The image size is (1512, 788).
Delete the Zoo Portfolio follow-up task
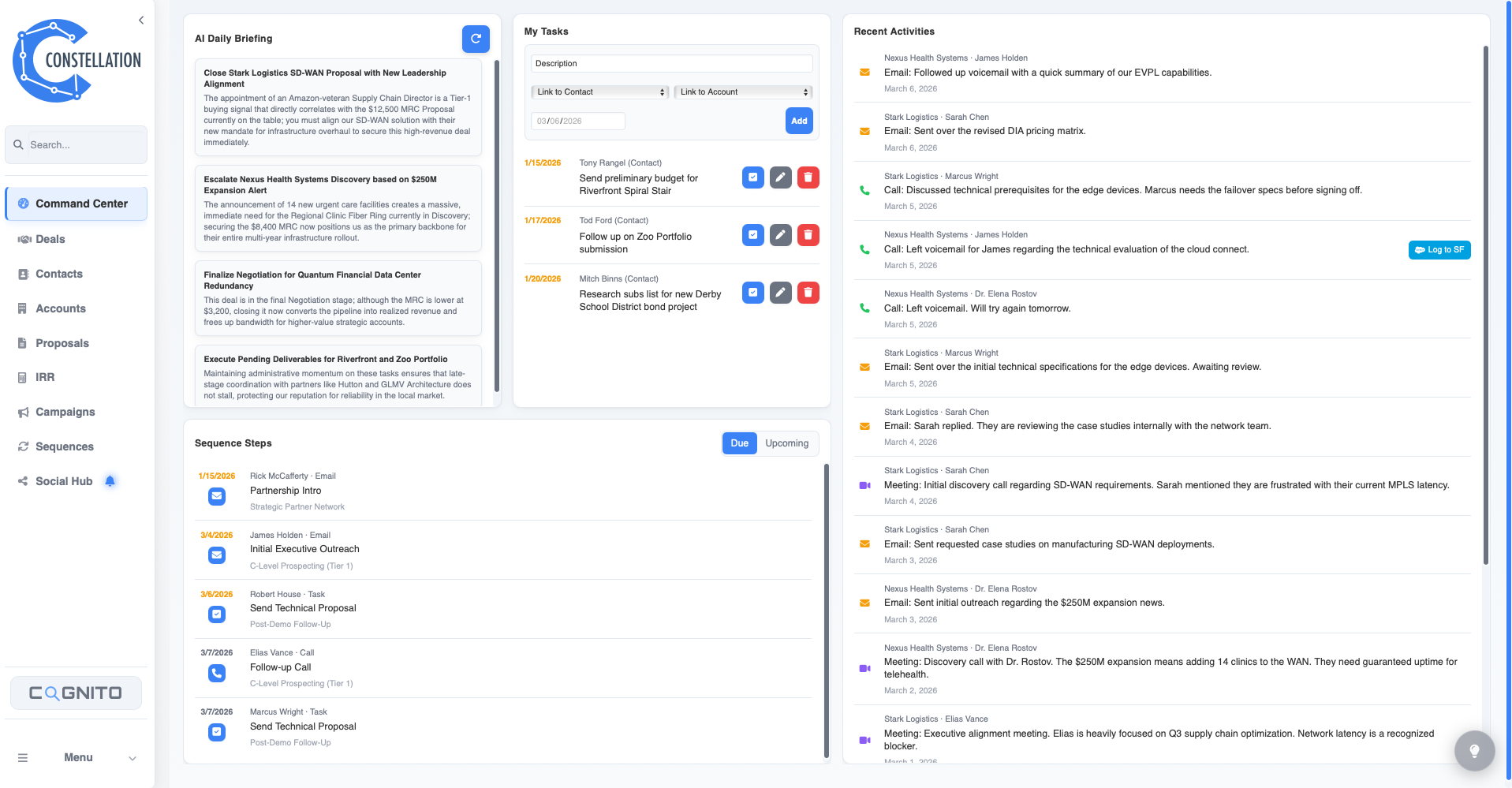(808, 234)
